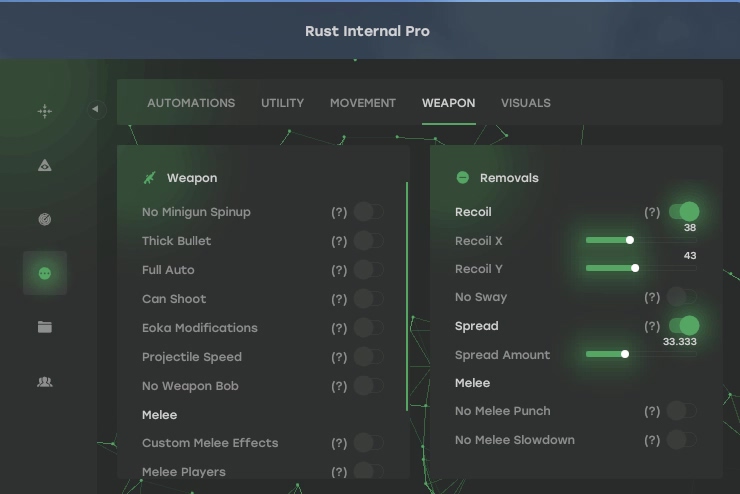Screen dimensions: 740x494
Task: Enable the No Sway toggle
Action: (x=682, y=297)
